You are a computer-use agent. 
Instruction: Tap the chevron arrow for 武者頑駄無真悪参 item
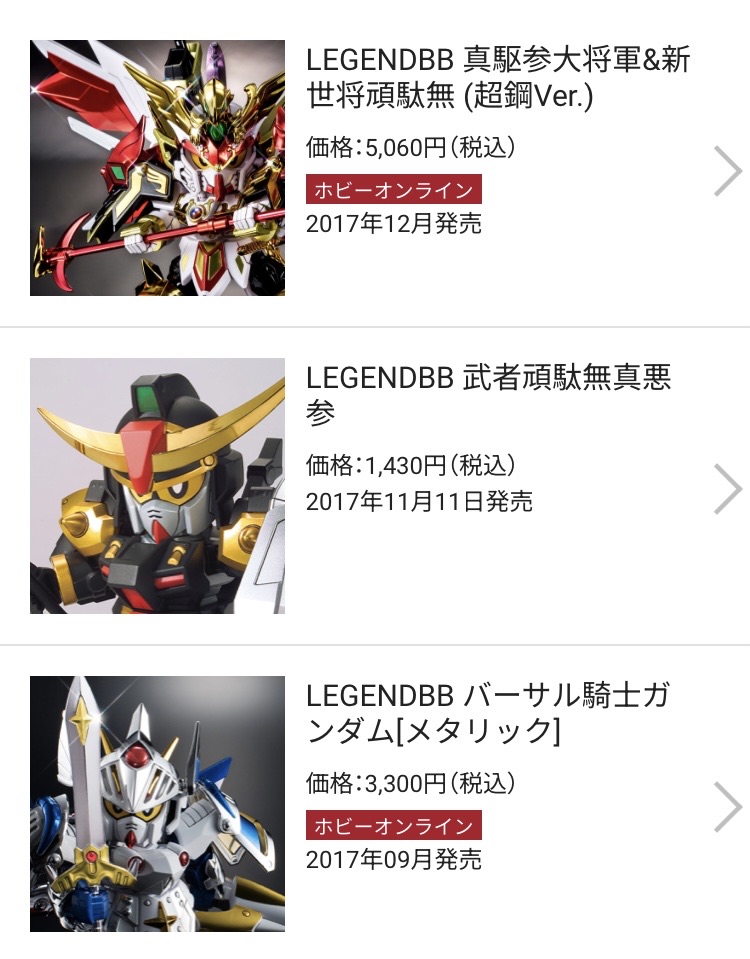[x=728, y=489]
